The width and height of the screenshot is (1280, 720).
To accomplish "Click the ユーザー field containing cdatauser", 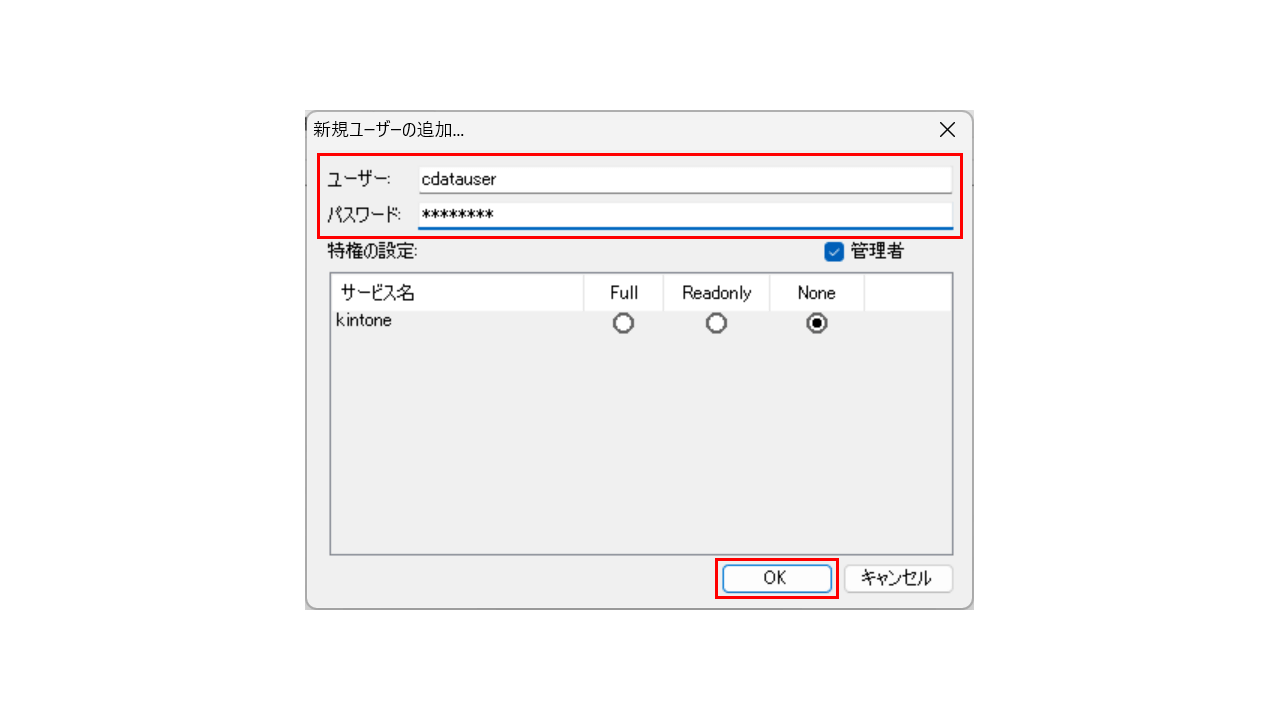I will click(685, 180).
